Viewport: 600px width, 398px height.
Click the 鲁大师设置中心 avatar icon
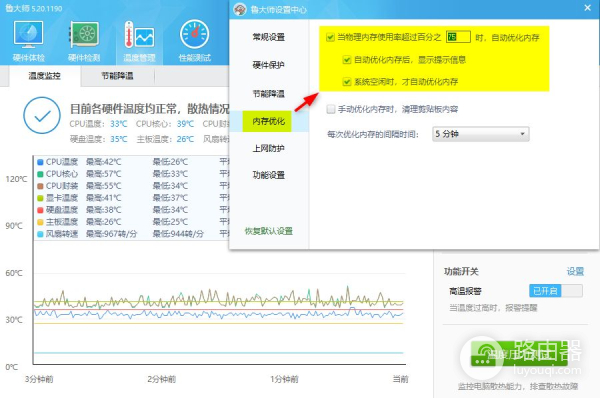240,9
